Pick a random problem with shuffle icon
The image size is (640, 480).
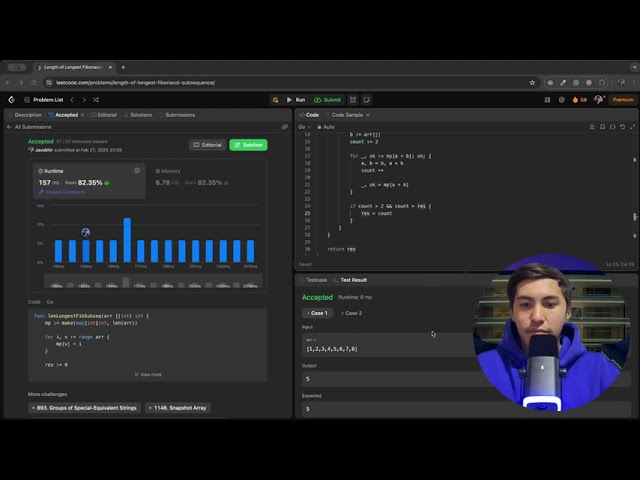pos(96,100)
